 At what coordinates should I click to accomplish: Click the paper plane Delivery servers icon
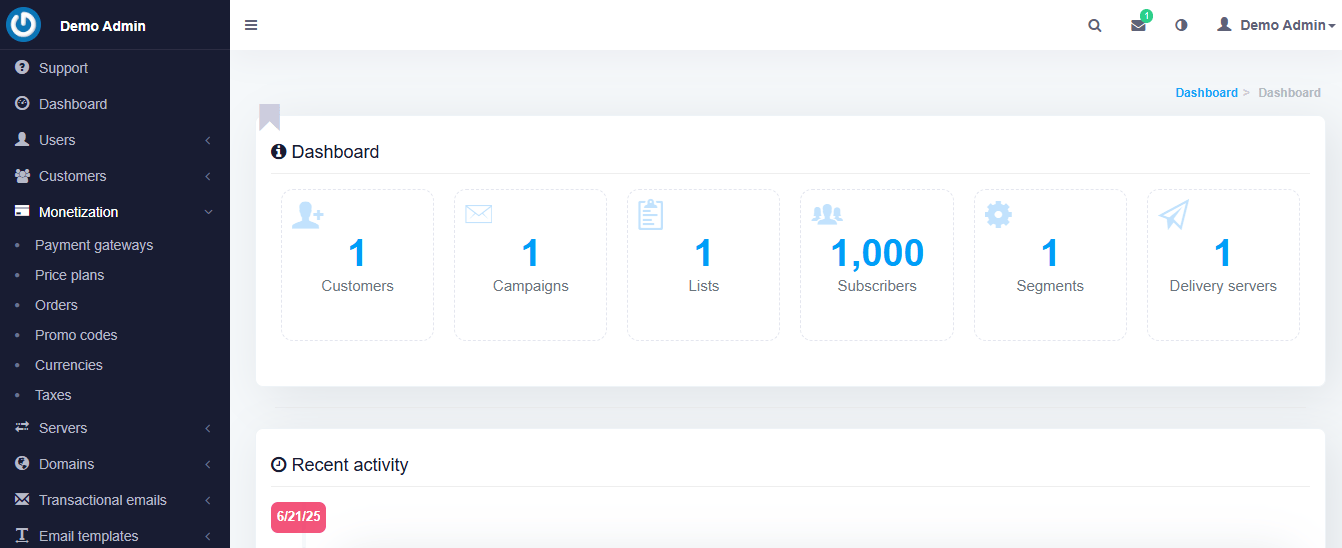(x=1174, y=214)
